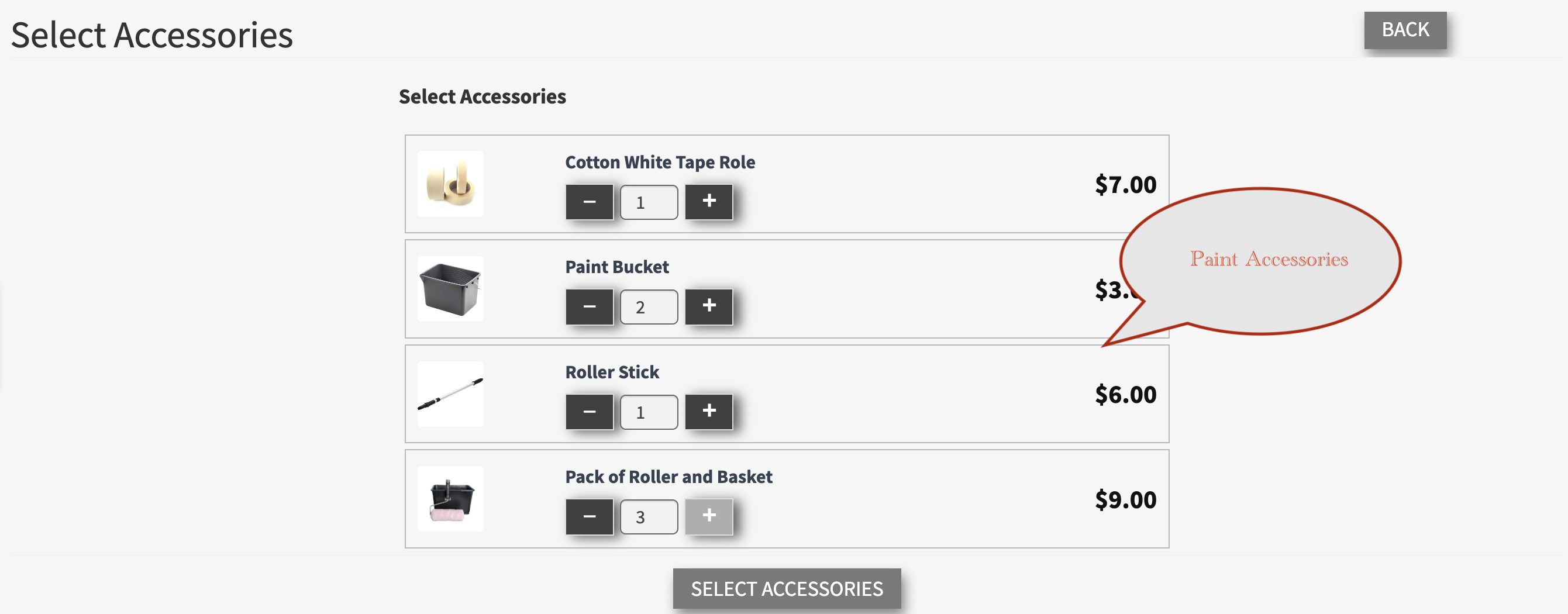1568x614 pixels.
Task: Add one more Roller Stick
Action: click(x=708, y=411)
